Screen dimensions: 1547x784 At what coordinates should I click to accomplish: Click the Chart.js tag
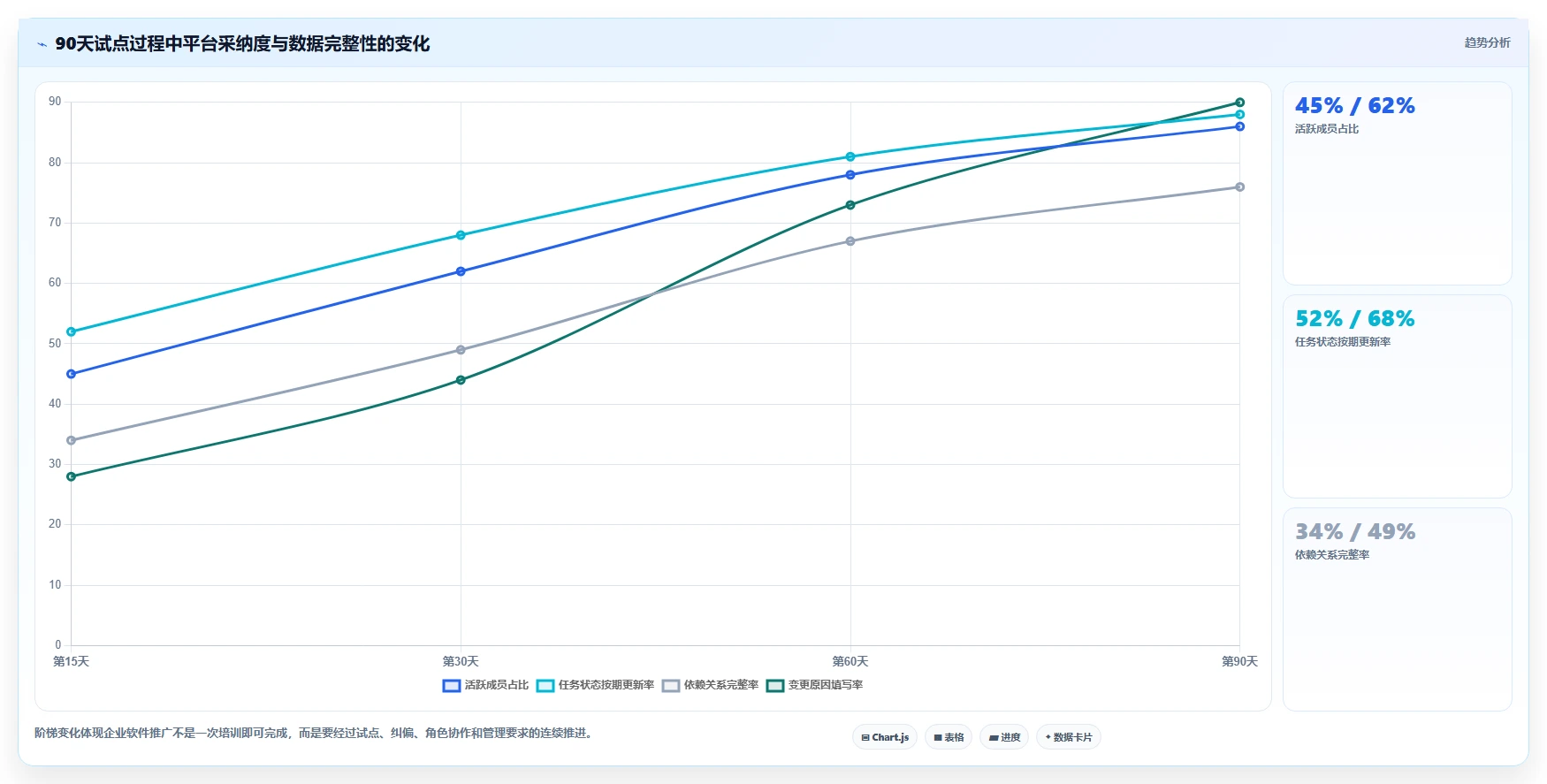coord(885,737)
